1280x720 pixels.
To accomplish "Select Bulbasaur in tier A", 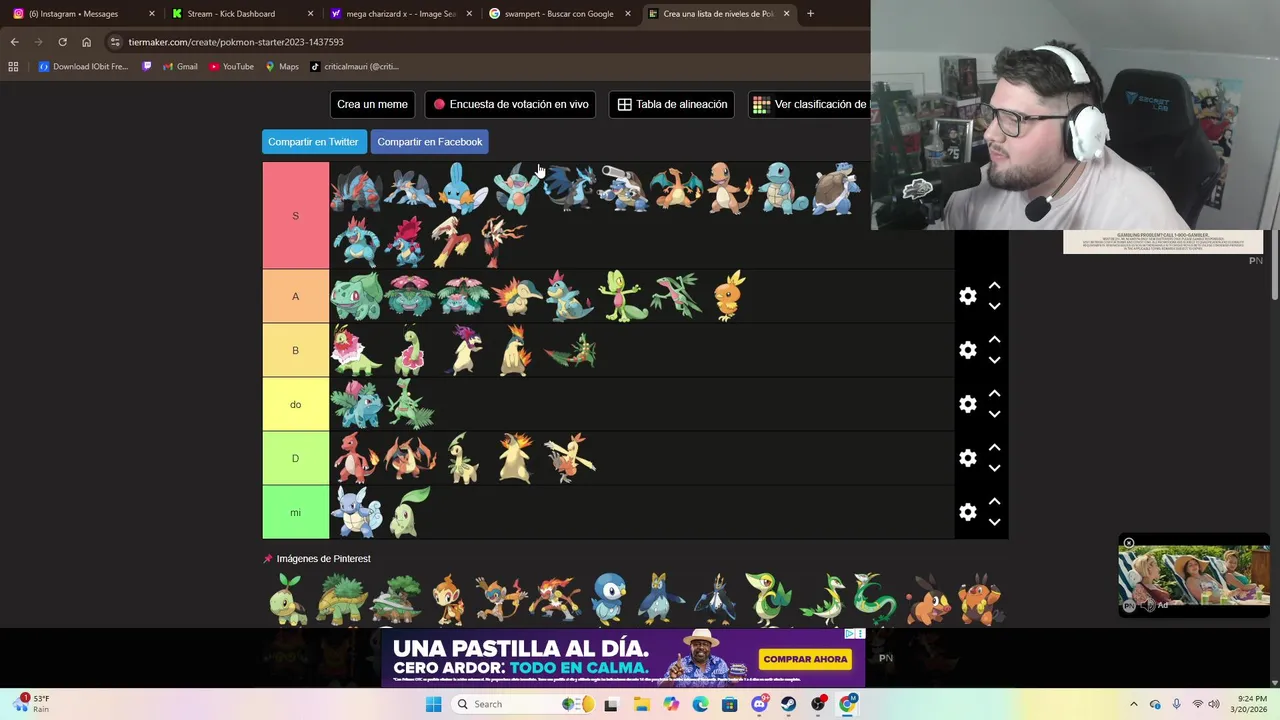I will pyautogui.click(x=357, y=296).
